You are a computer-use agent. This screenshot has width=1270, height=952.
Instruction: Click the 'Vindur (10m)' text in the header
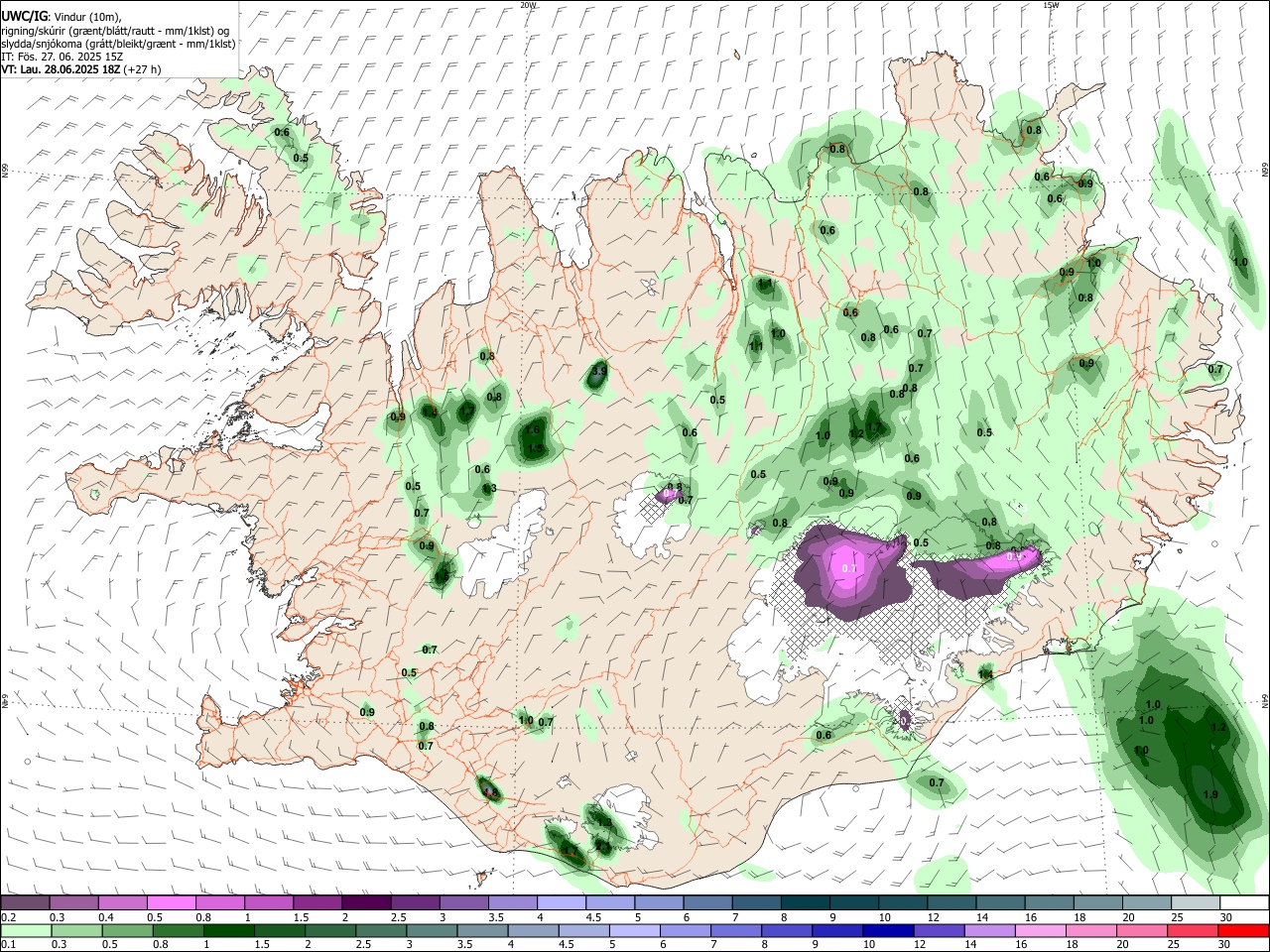pyautogui.click(x=86, y=17)
